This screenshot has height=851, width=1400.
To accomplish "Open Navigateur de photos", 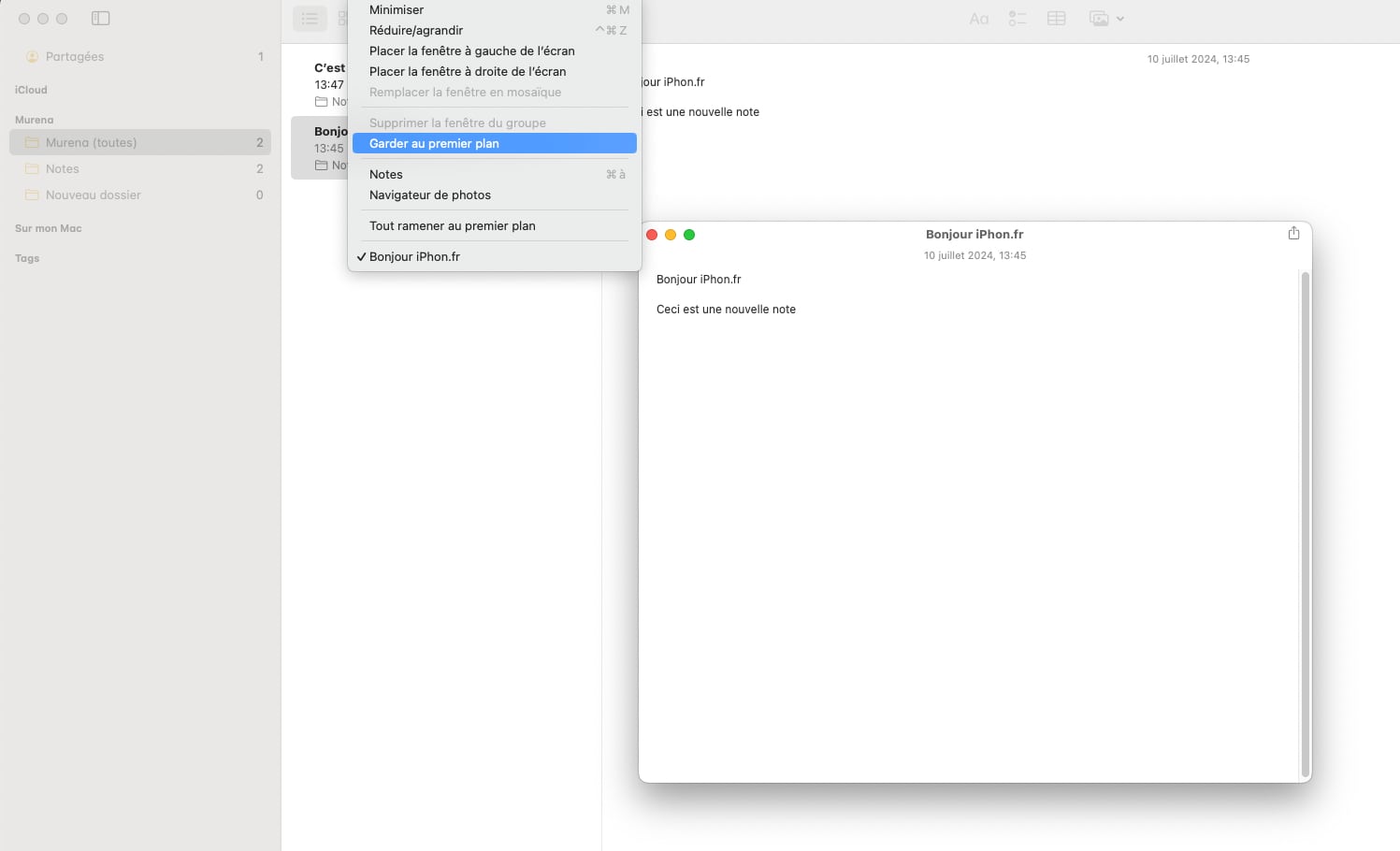I will (495, 195).
